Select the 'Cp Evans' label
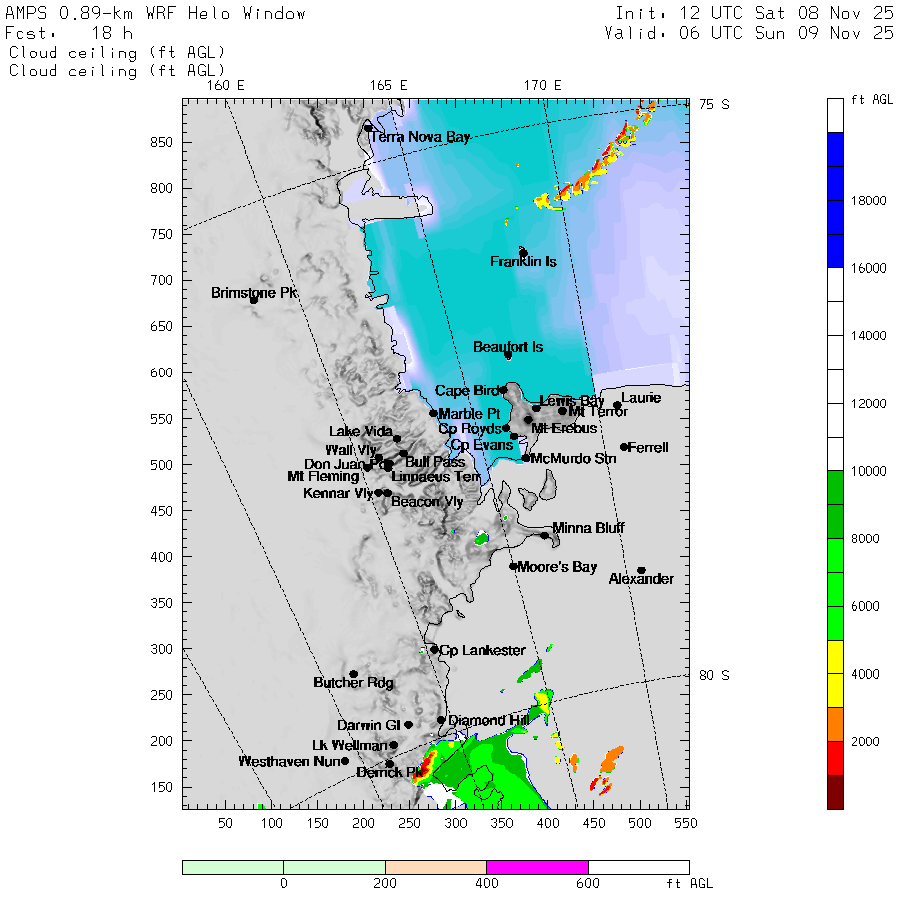 [x=482, y=445]
